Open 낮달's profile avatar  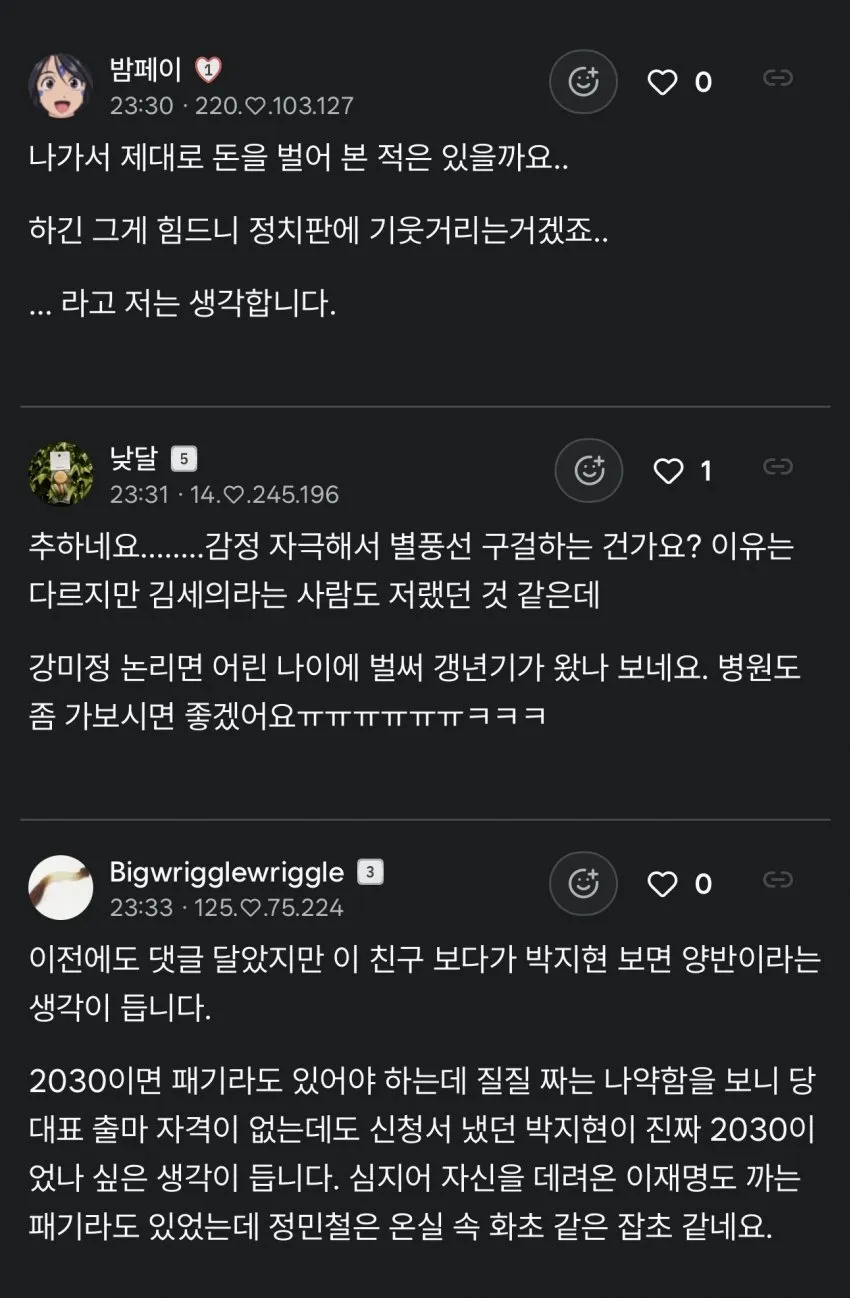pos(60,474)
